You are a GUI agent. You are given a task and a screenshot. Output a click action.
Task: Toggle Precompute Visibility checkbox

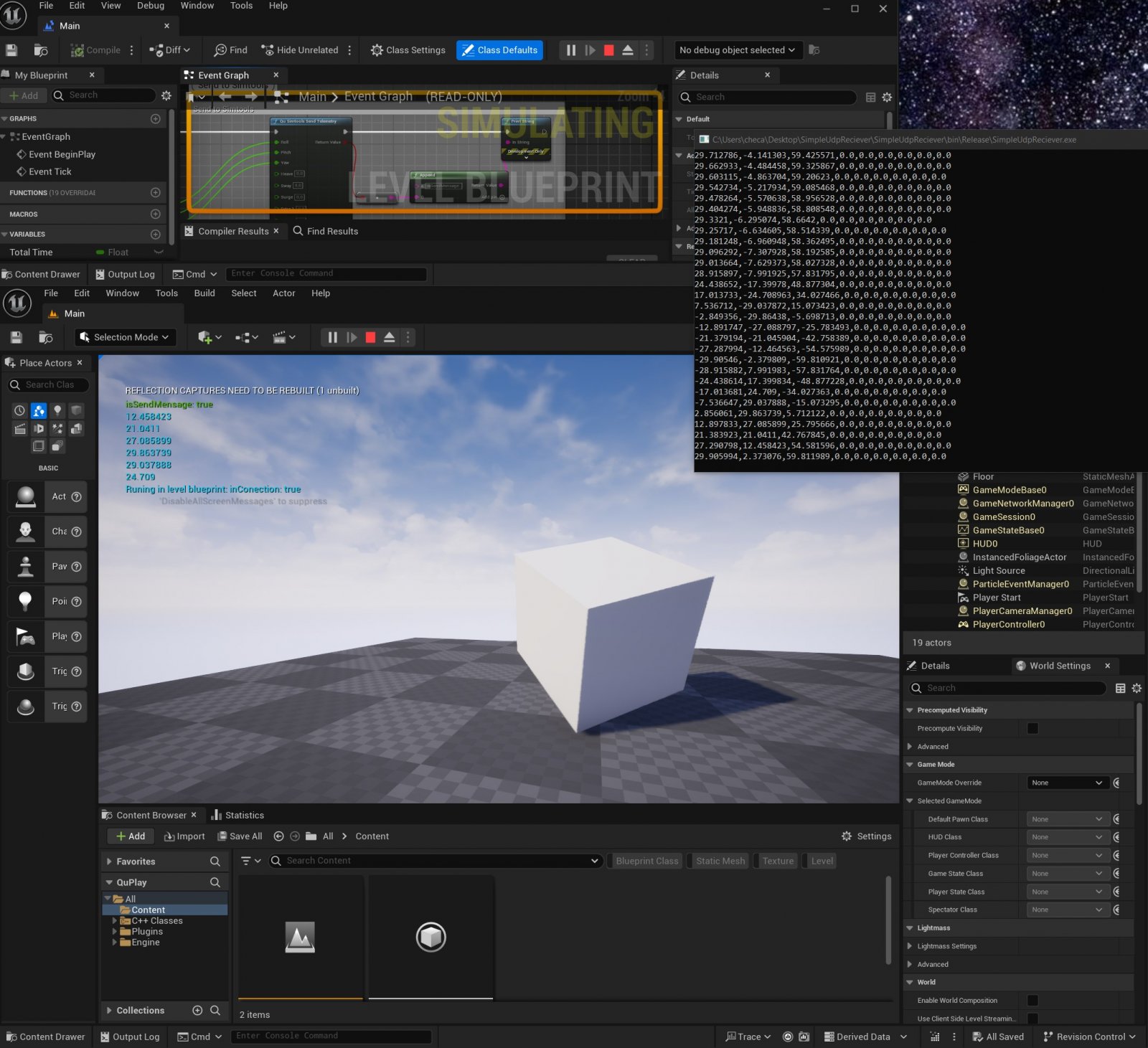point(1032,729)
